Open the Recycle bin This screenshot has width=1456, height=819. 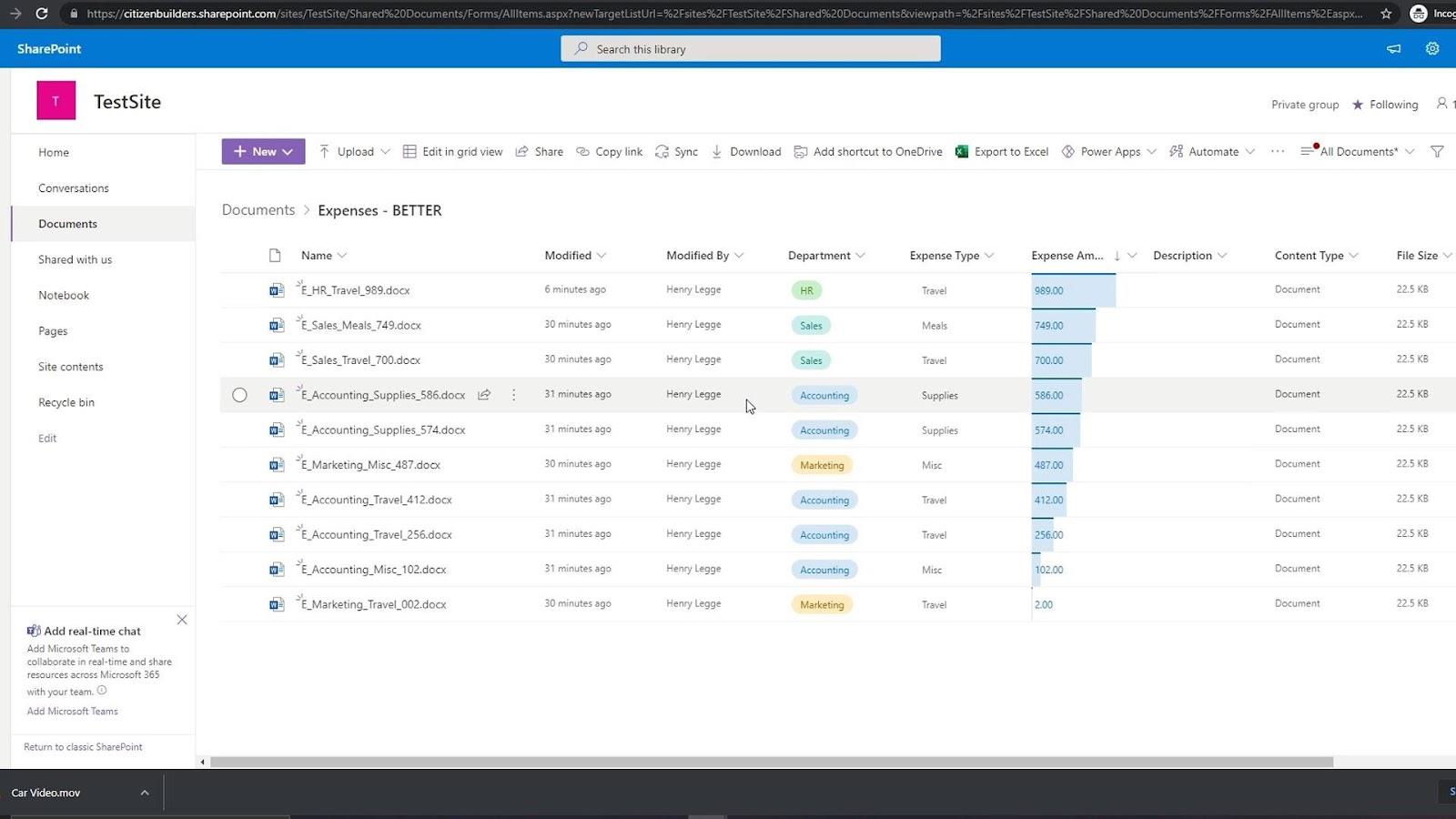pos(66,402)
